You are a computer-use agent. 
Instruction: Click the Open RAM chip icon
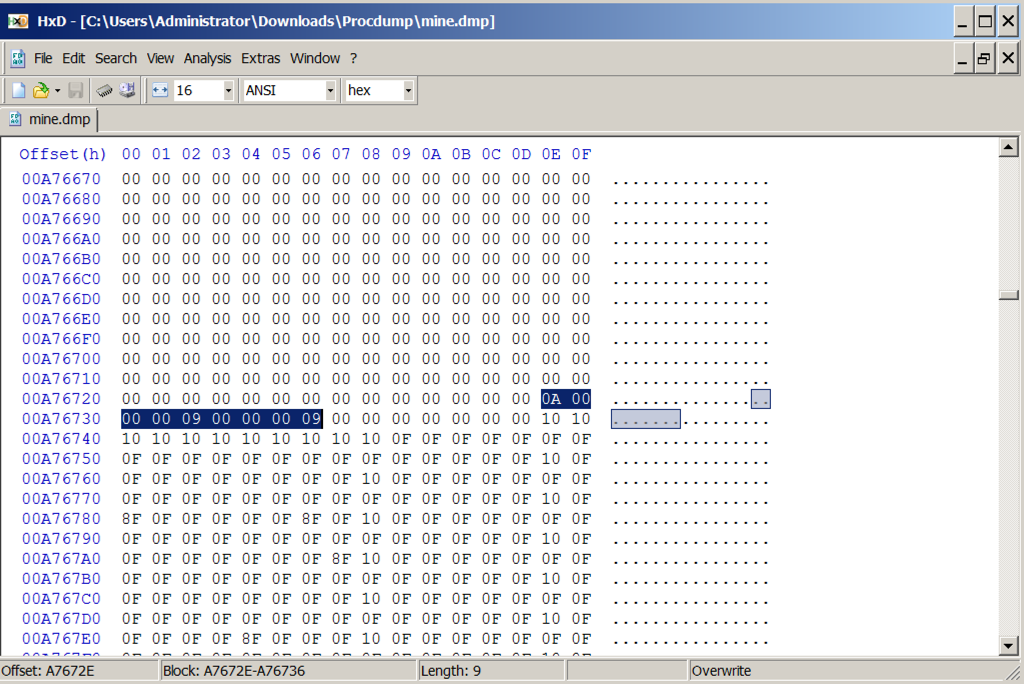pos(104,90)
